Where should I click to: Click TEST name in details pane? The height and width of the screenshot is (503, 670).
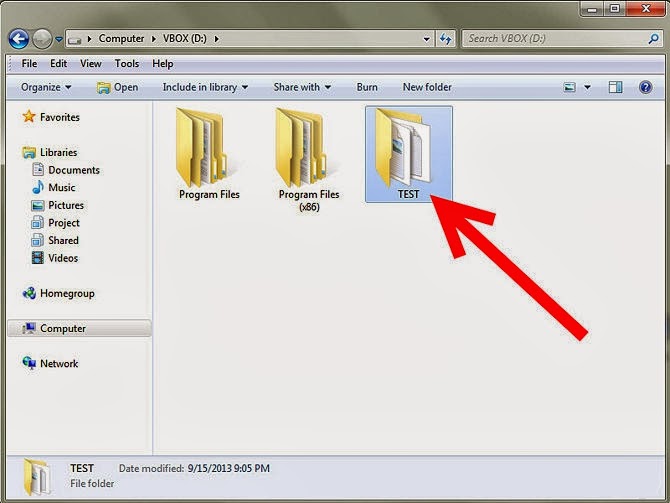(82, 468)
